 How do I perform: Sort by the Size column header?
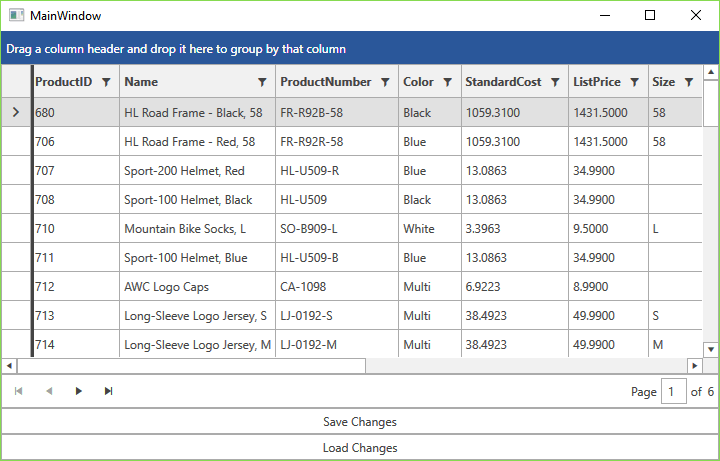tap(664, 82)
